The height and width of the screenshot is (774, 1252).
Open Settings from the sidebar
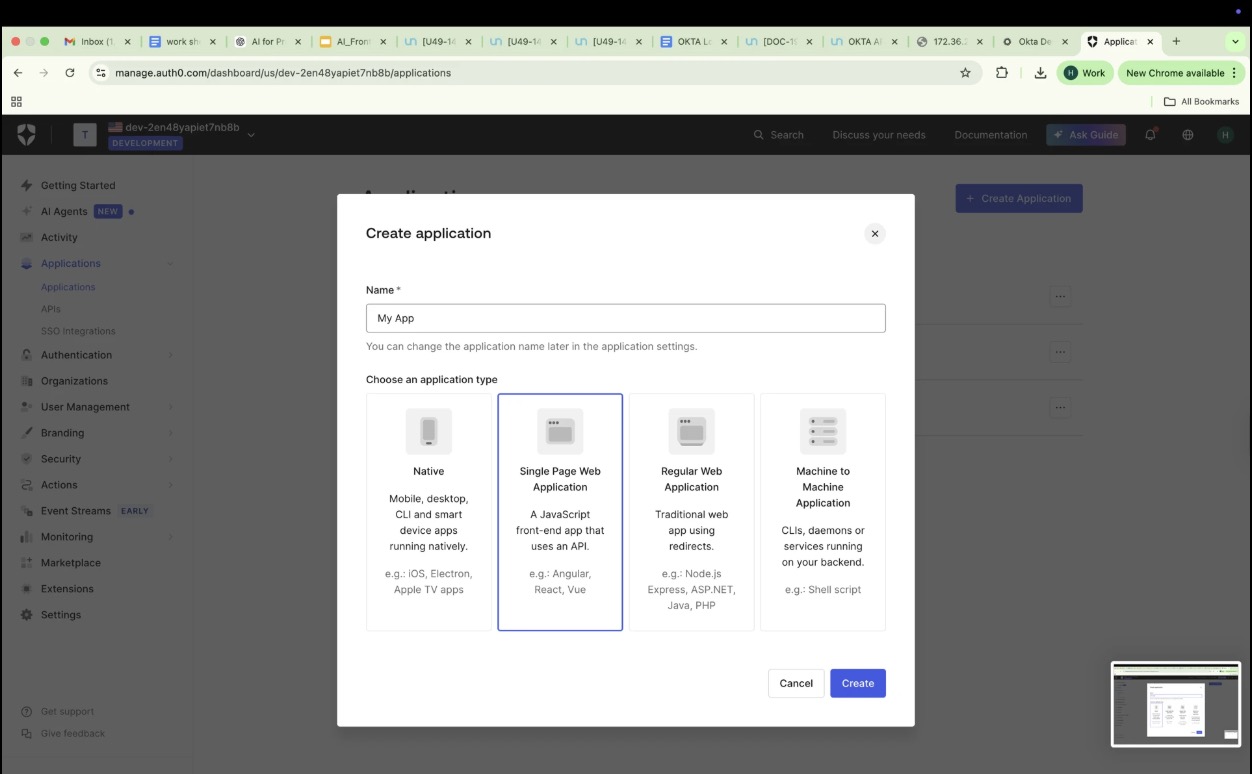click(x=61, y=615)
